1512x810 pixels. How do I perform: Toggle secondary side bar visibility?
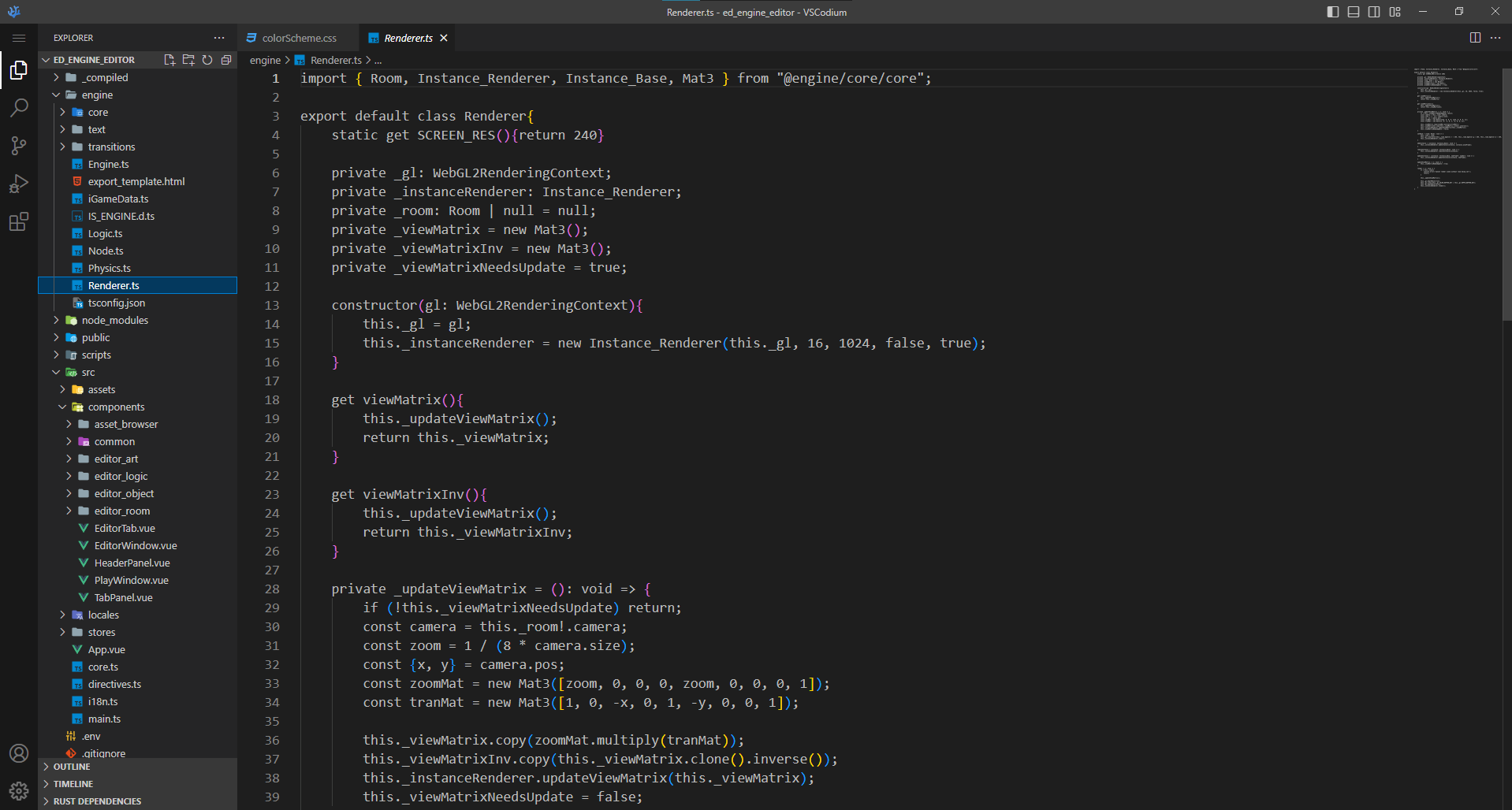pyautogui.click(x=1374, y=12)
